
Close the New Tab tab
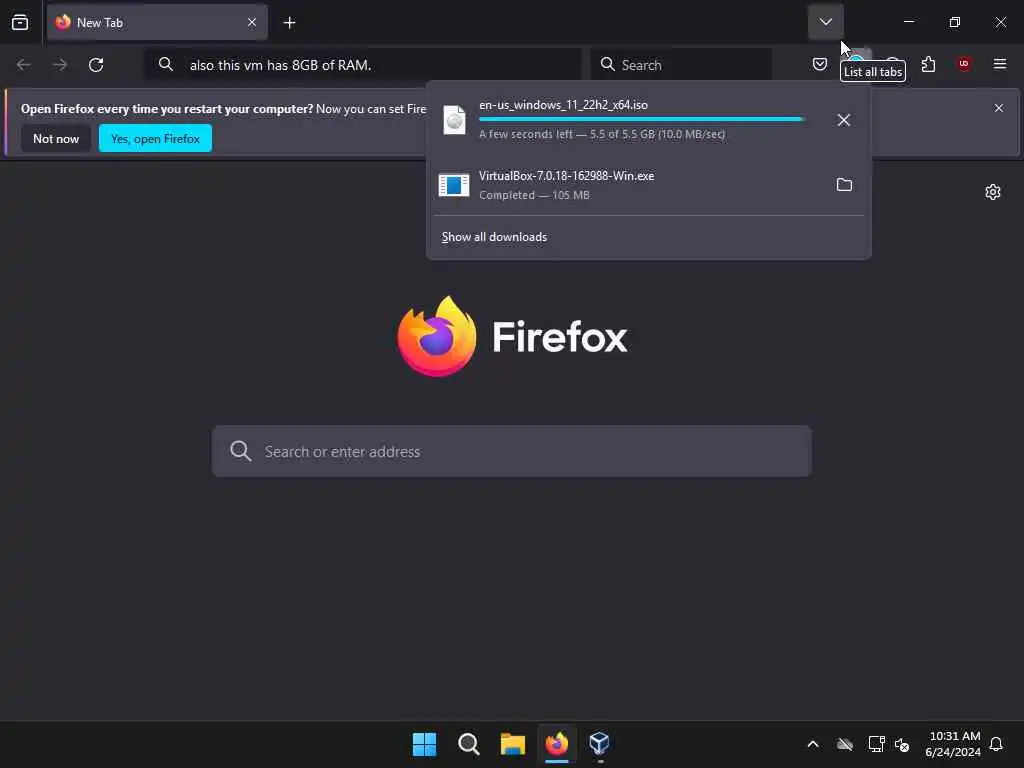251,22
